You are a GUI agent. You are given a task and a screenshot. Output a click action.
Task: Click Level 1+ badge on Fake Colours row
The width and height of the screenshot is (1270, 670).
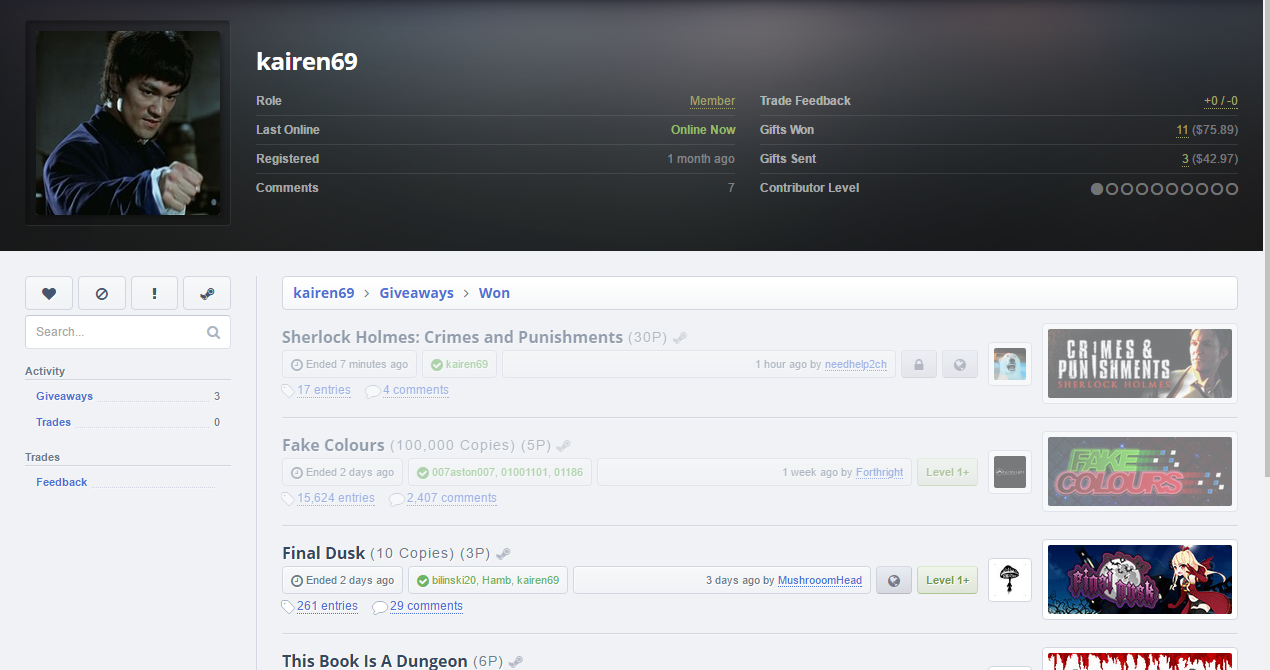coord(947,472)
